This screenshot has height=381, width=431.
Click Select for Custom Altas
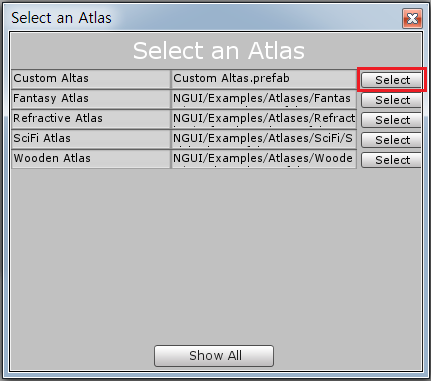[x=391, y=80]
